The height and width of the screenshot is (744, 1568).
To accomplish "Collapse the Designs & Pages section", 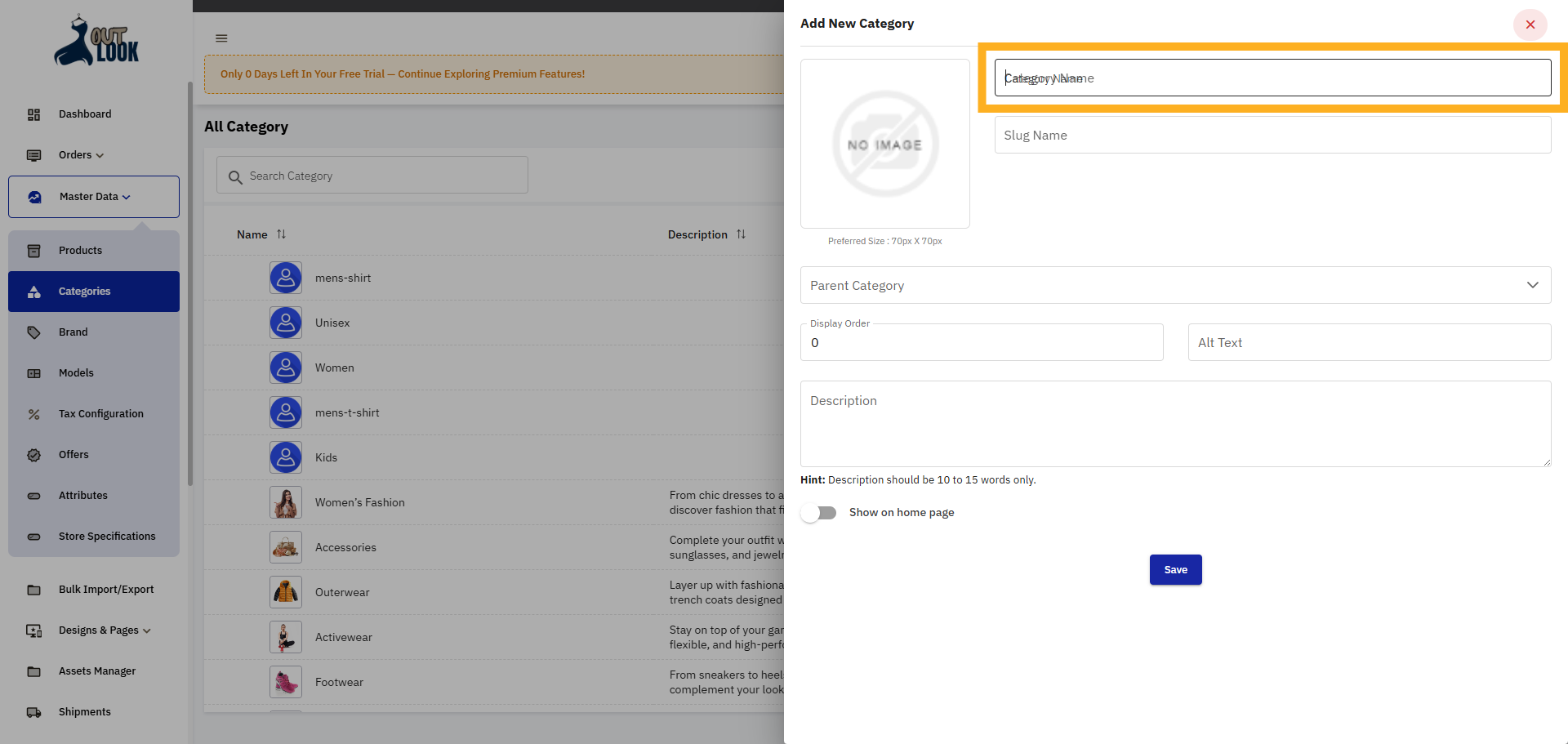I will click(x=146, y=630).
